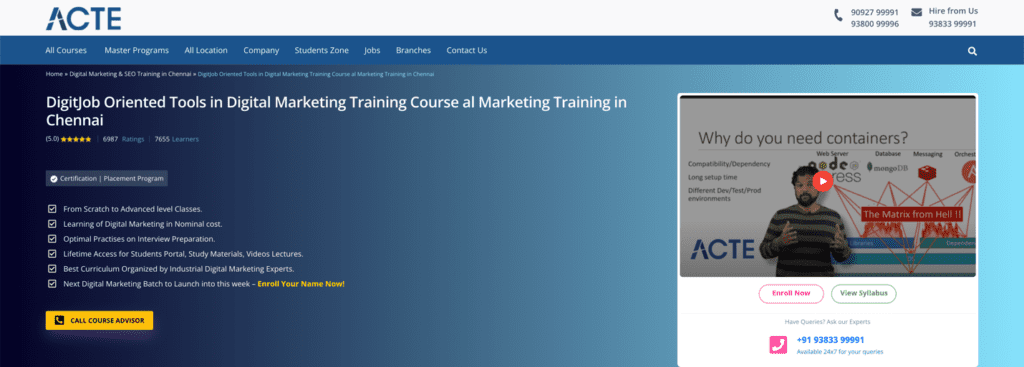Click the Call Course Advisor button
The width and height of the screenshot is (1024, 367).
[x=99, y=321]
